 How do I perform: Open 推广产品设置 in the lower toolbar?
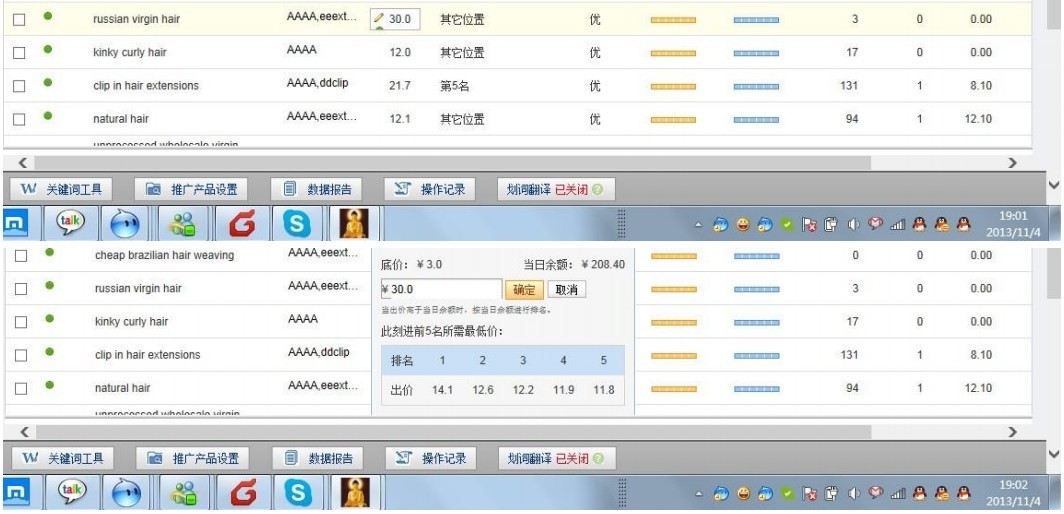(192, 458)
